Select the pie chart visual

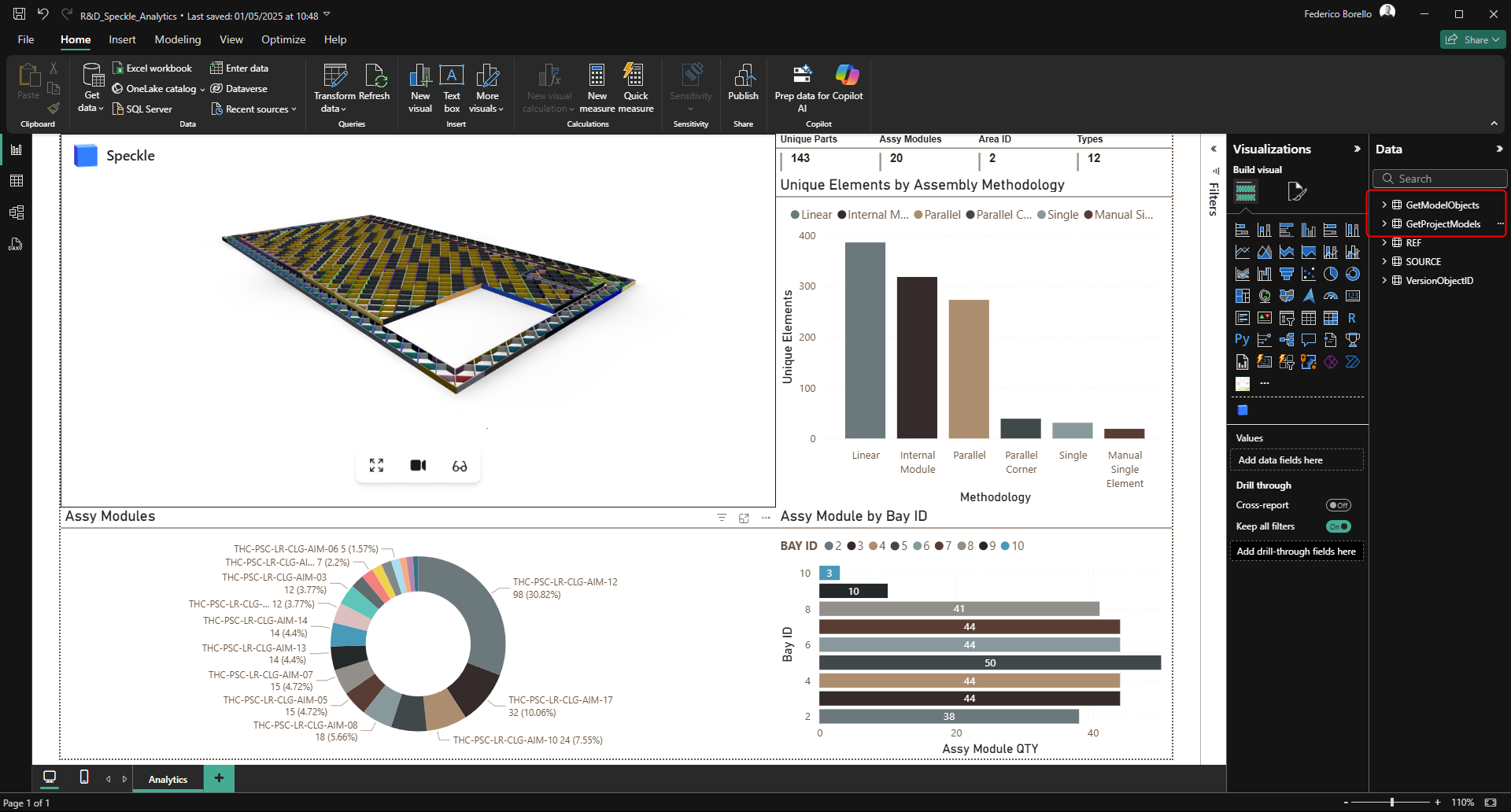1331,274
